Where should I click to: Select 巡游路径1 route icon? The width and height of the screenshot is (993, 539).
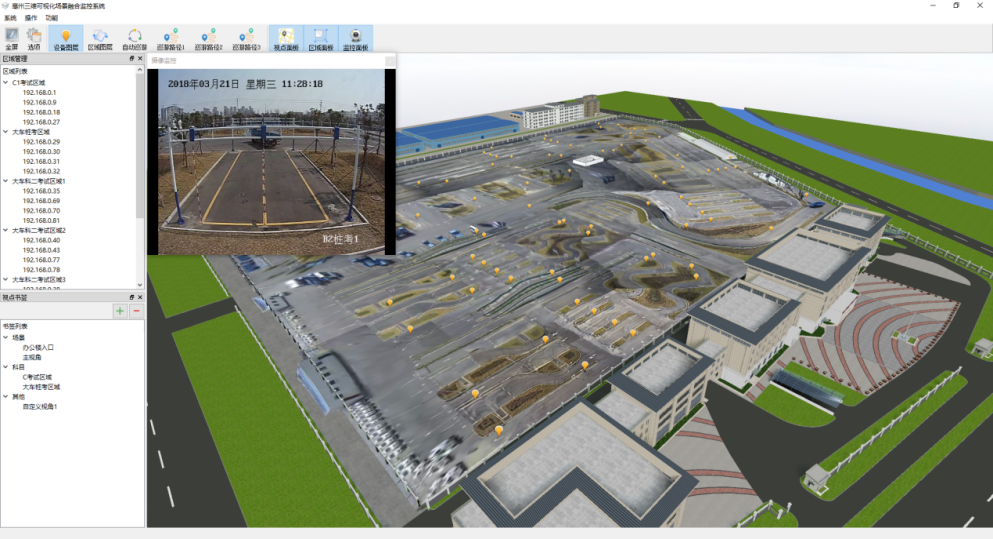point(171,38)
